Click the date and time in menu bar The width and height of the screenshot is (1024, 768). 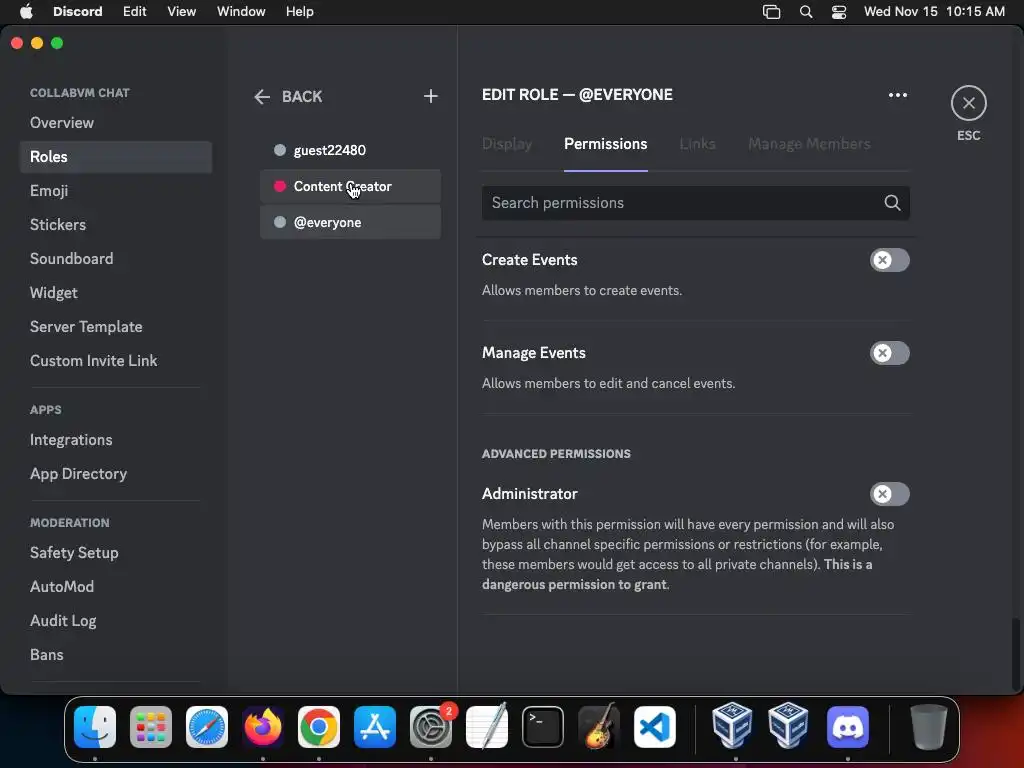point(934,12)
